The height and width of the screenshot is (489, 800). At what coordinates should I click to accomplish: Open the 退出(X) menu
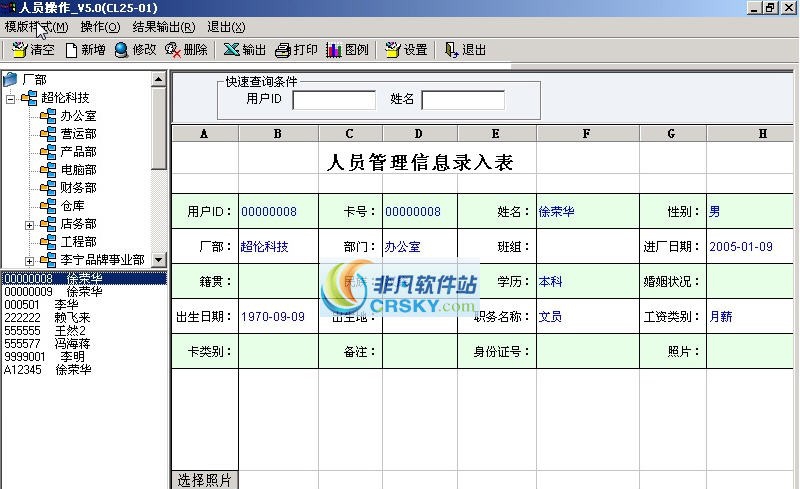click(x=226, y=27)
